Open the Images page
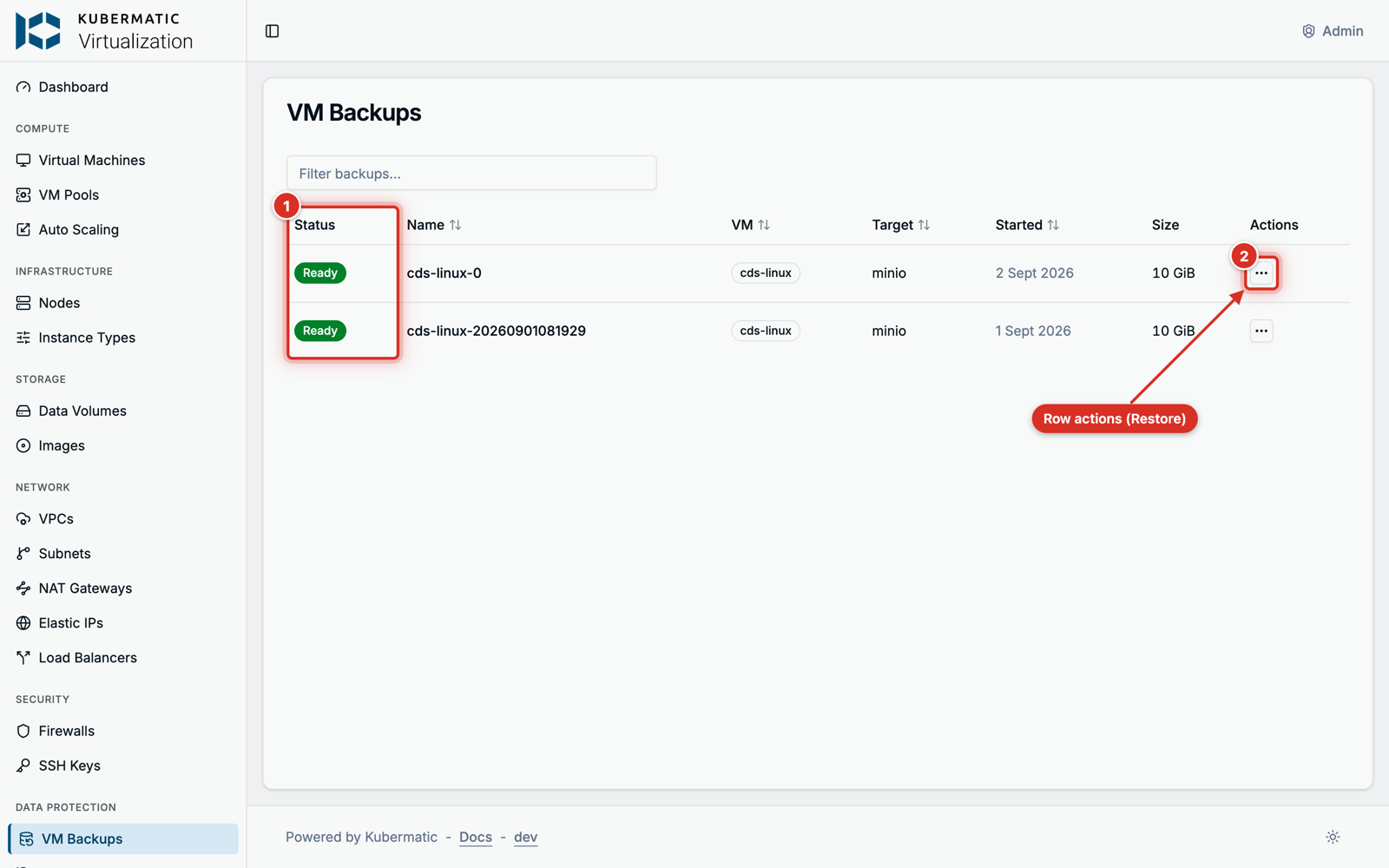The height and width of the screenshot is (868, 1389). (122, 445)
